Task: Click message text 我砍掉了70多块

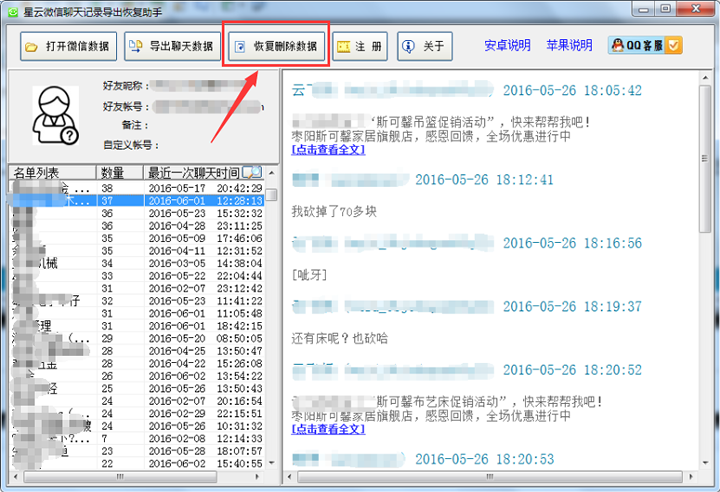Action: tap(334, 211)
